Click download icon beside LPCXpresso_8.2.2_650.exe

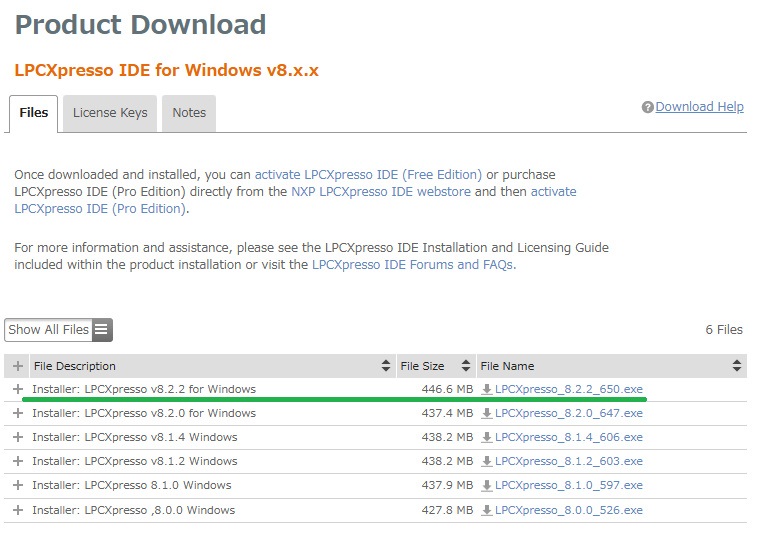click(487, 389)
